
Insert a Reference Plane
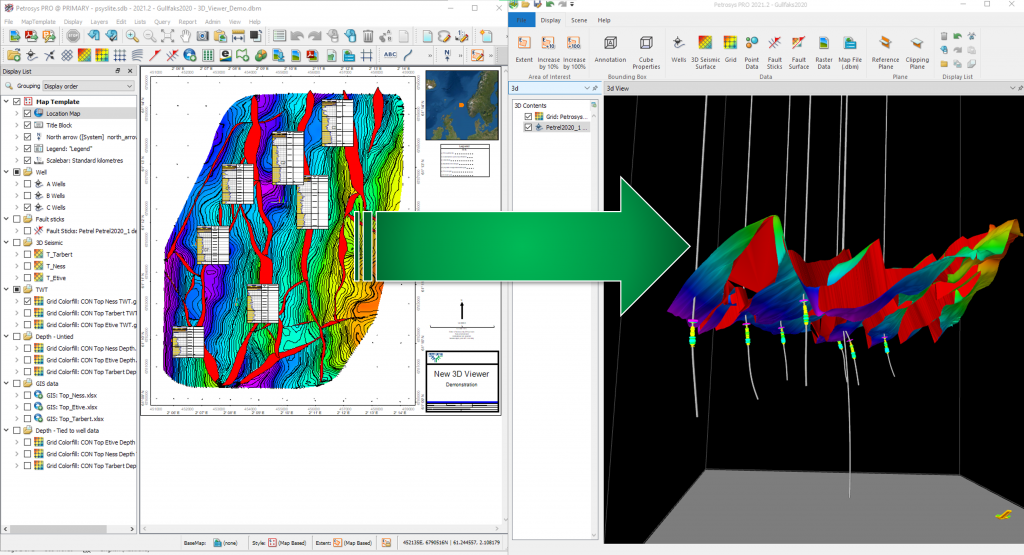(x=886, y=52)
